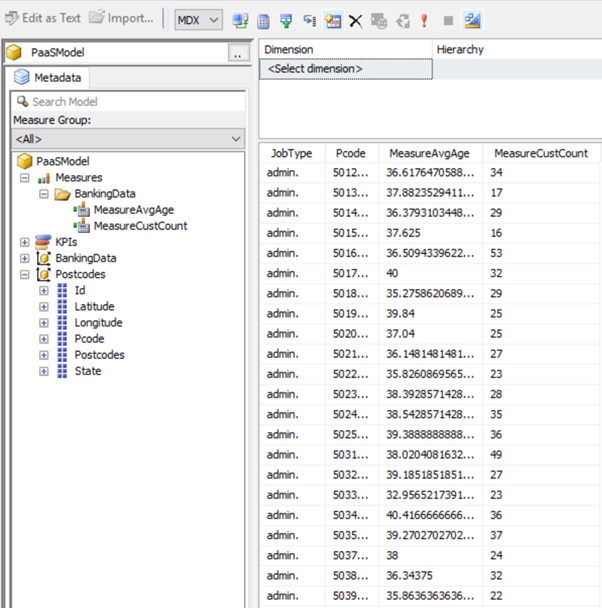602x608 pixels.
Task: Expand the State attribute under Postcodes
Action: tap(44, 371)
